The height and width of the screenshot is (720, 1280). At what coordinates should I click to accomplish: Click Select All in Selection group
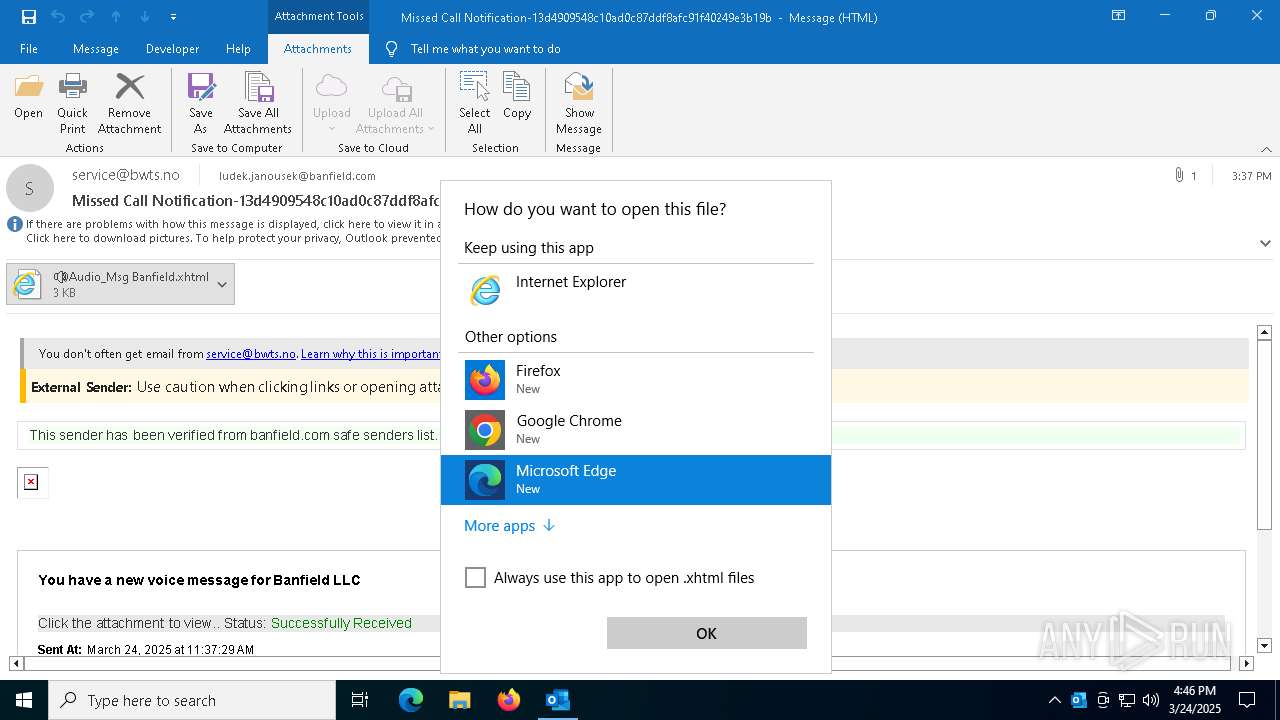475,104
